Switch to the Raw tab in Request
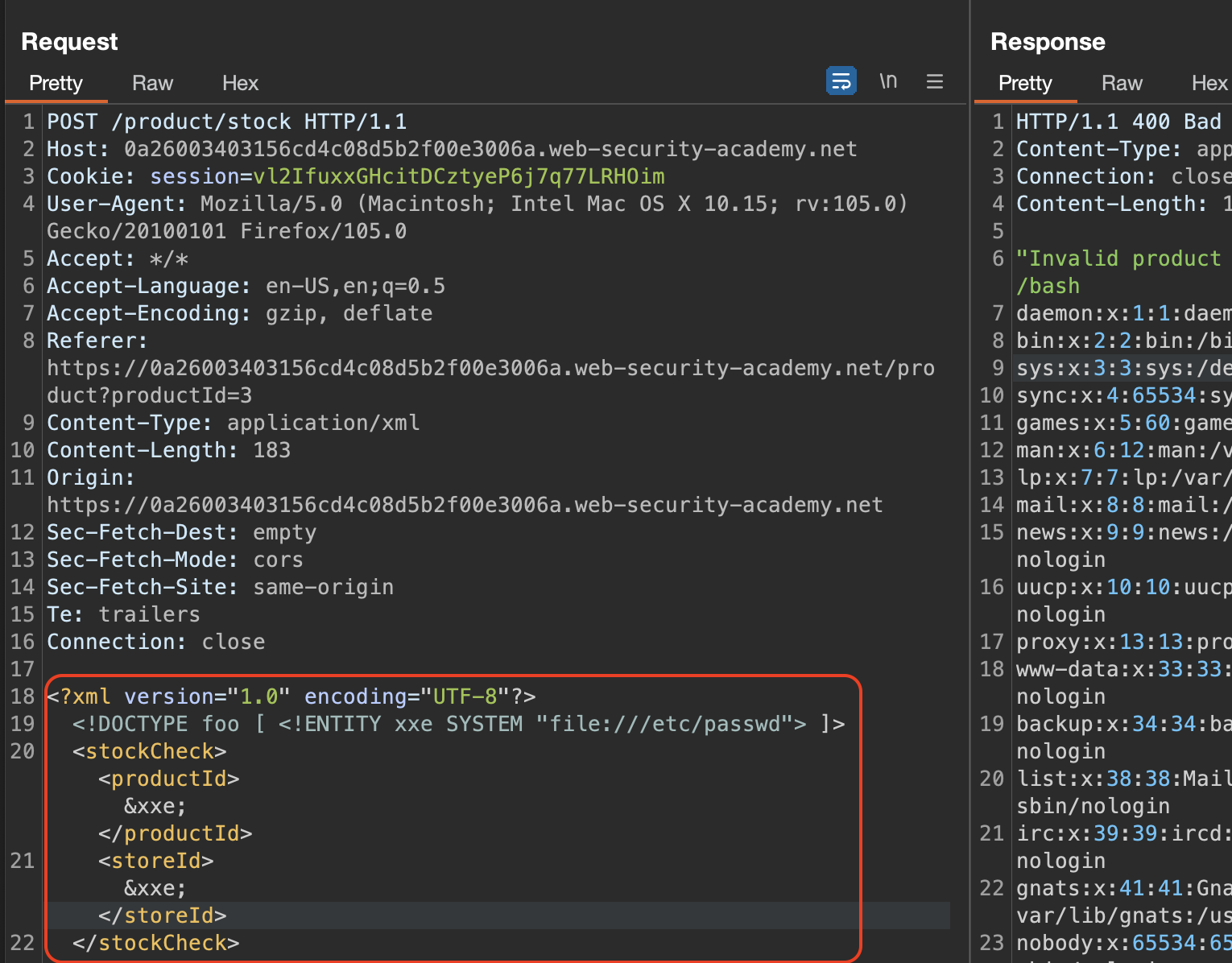 pos(152,84)
